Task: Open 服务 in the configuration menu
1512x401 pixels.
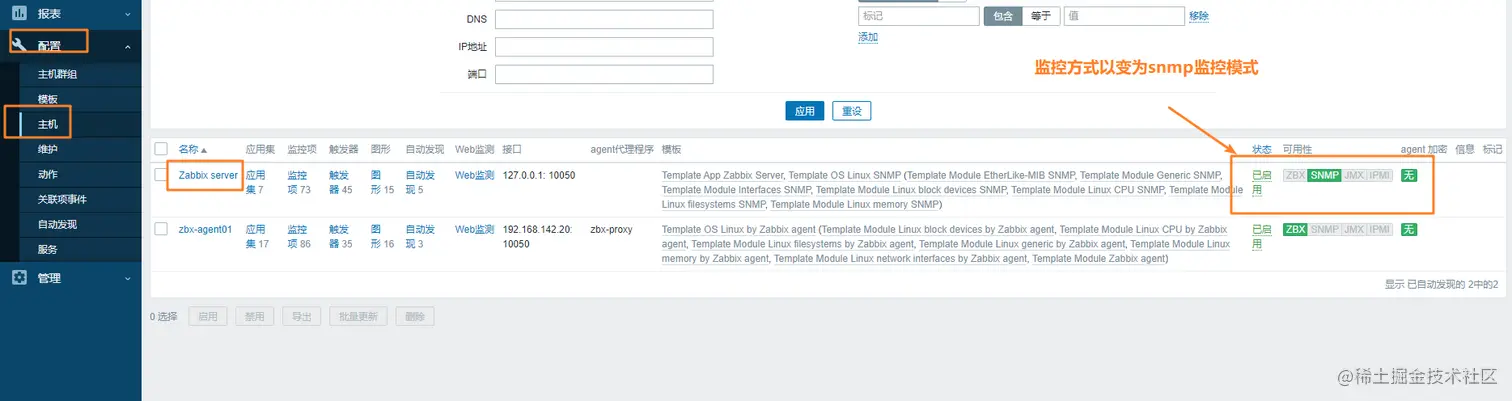Action: pos(48,249)
